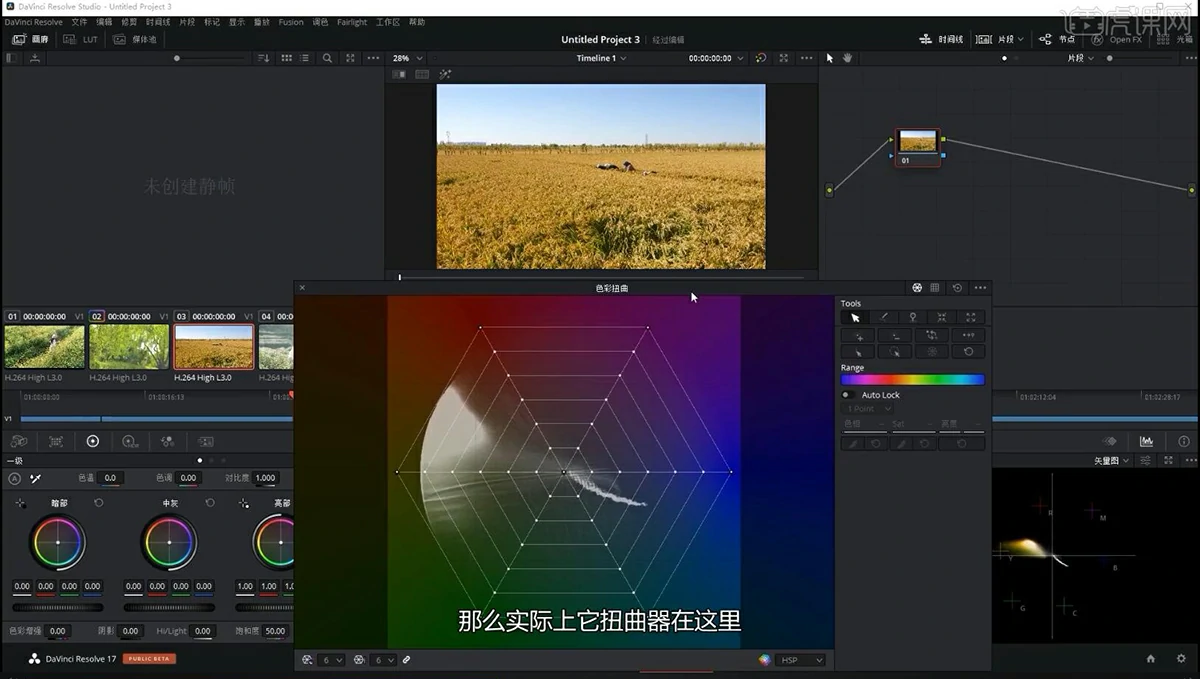This screenshot has height=679, width=1200.
Task: Open the Fairlight menu
Action: tap(352, 22)
